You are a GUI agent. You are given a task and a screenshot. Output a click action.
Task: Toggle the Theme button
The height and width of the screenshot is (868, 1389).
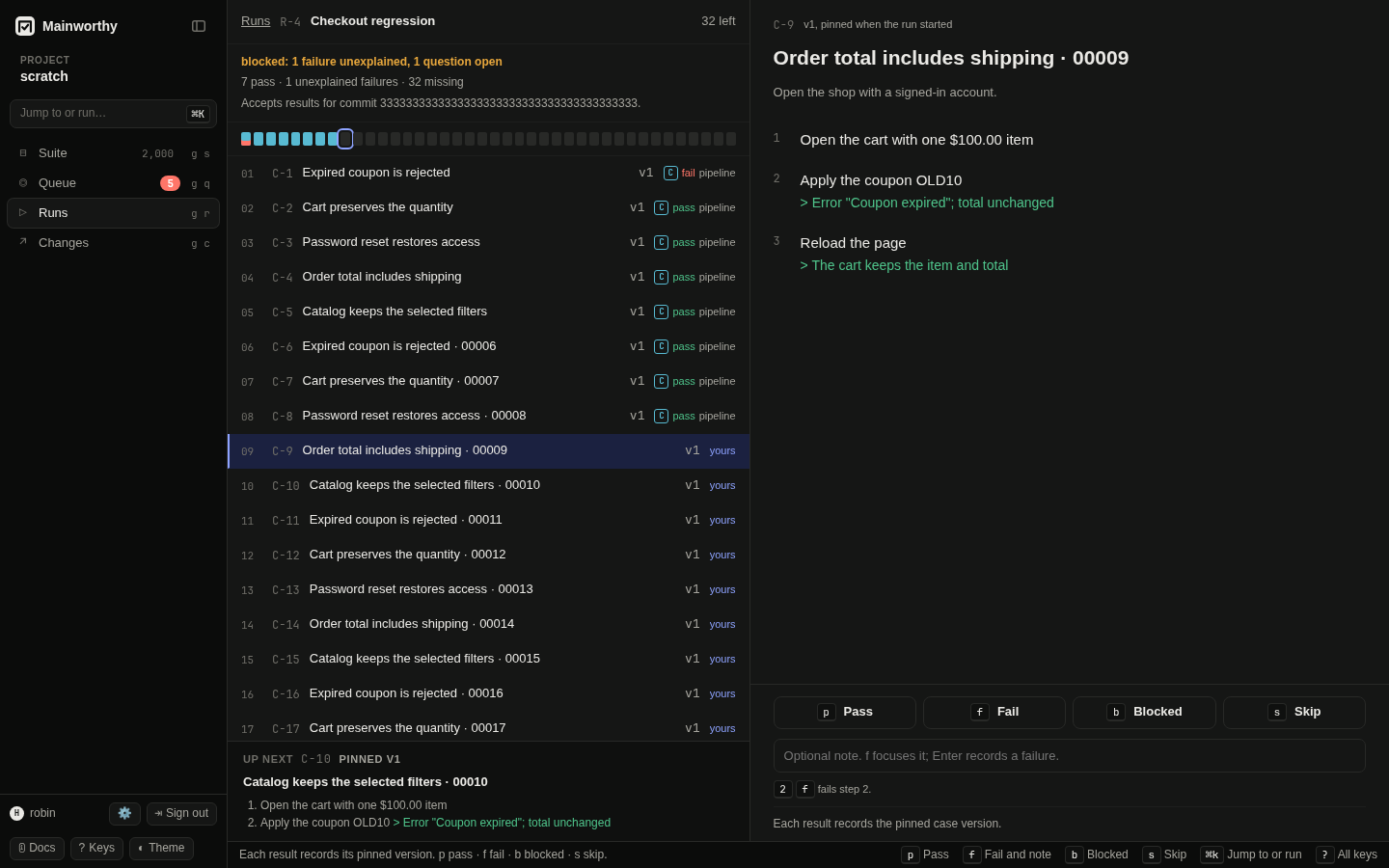click(x=161, y=848)
